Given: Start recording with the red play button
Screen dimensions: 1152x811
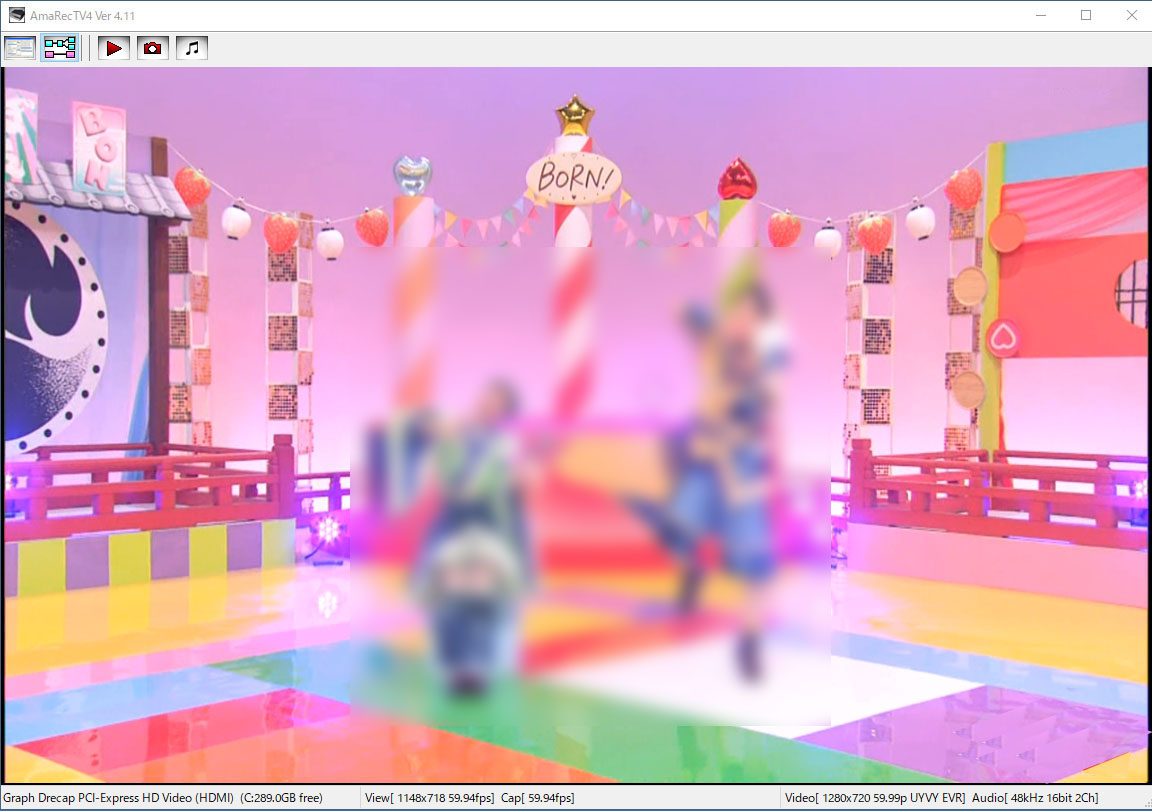Looking at the screenshot, I should tap(114, 48).
